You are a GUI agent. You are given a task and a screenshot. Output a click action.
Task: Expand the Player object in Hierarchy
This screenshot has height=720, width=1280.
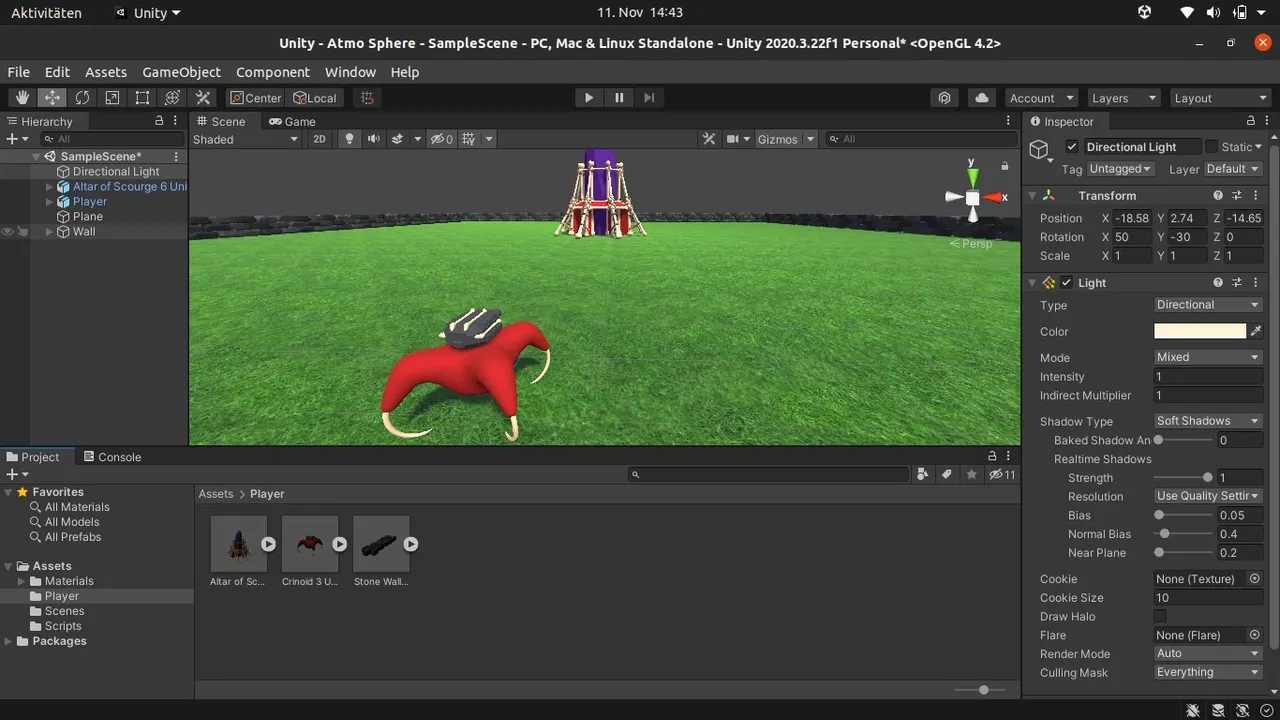(50, 202)
